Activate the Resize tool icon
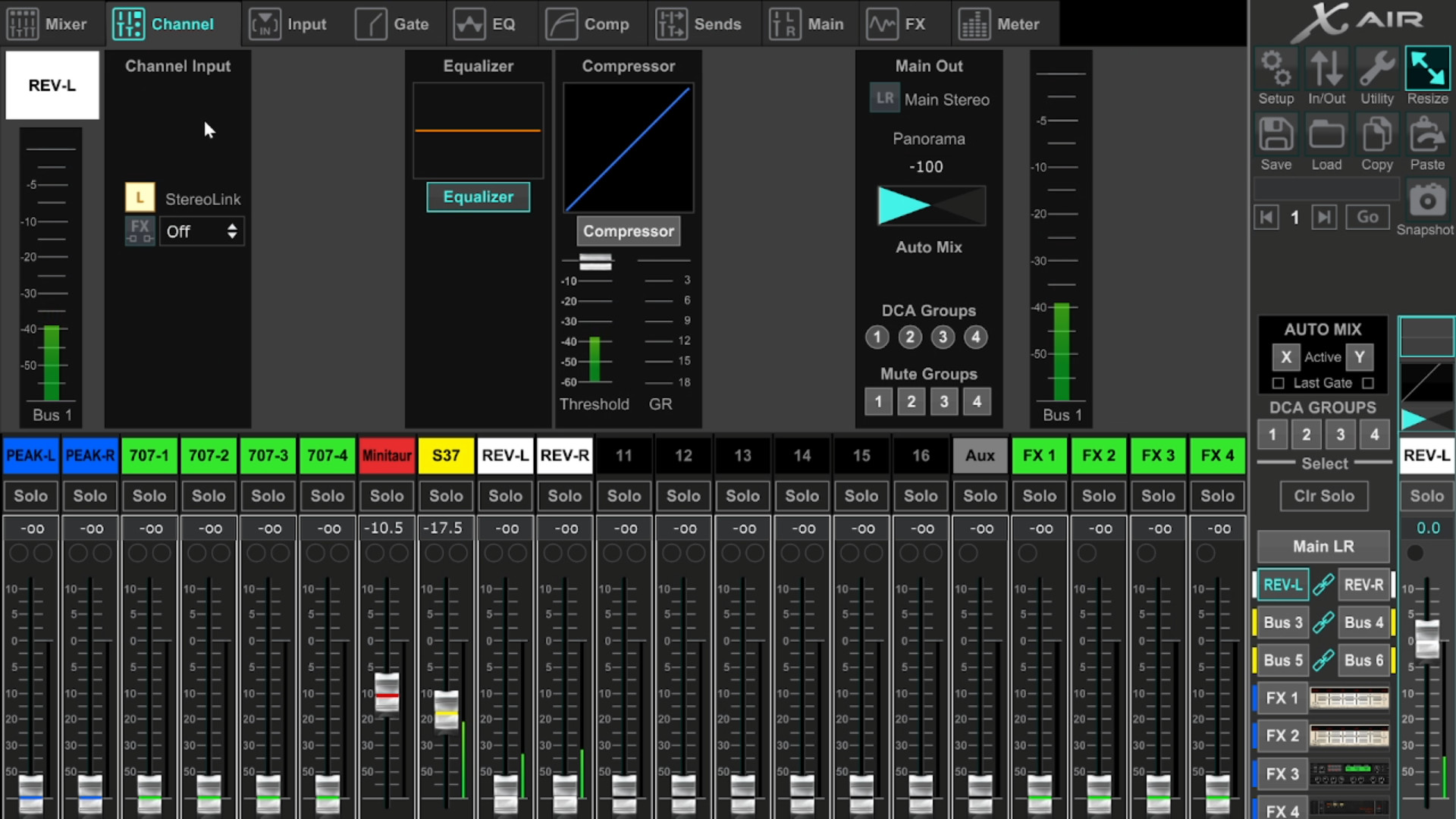The image size is (1456, 819). pos(1426,68)
